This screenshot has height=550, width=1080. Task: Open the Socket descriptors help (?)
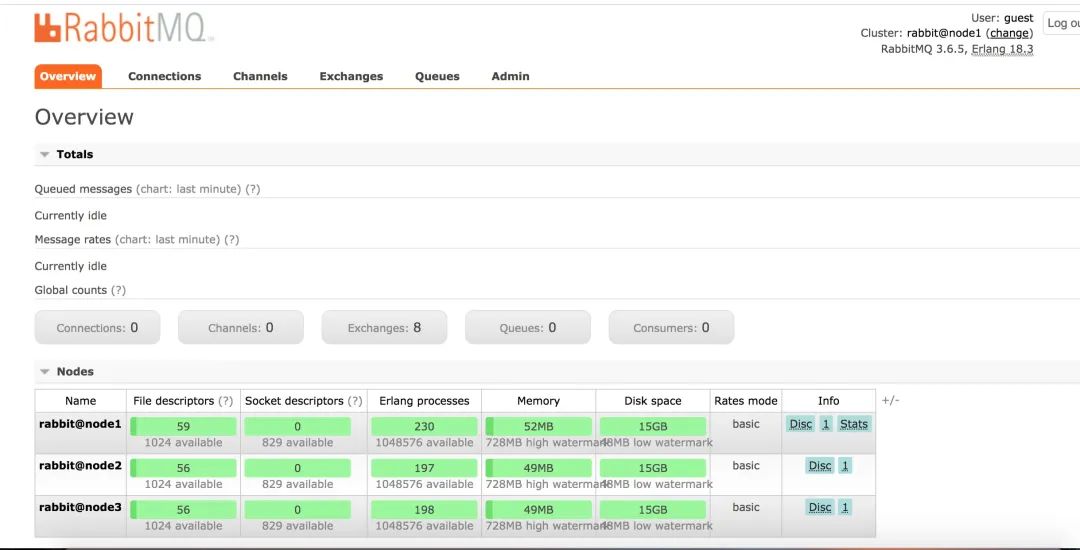355,401
